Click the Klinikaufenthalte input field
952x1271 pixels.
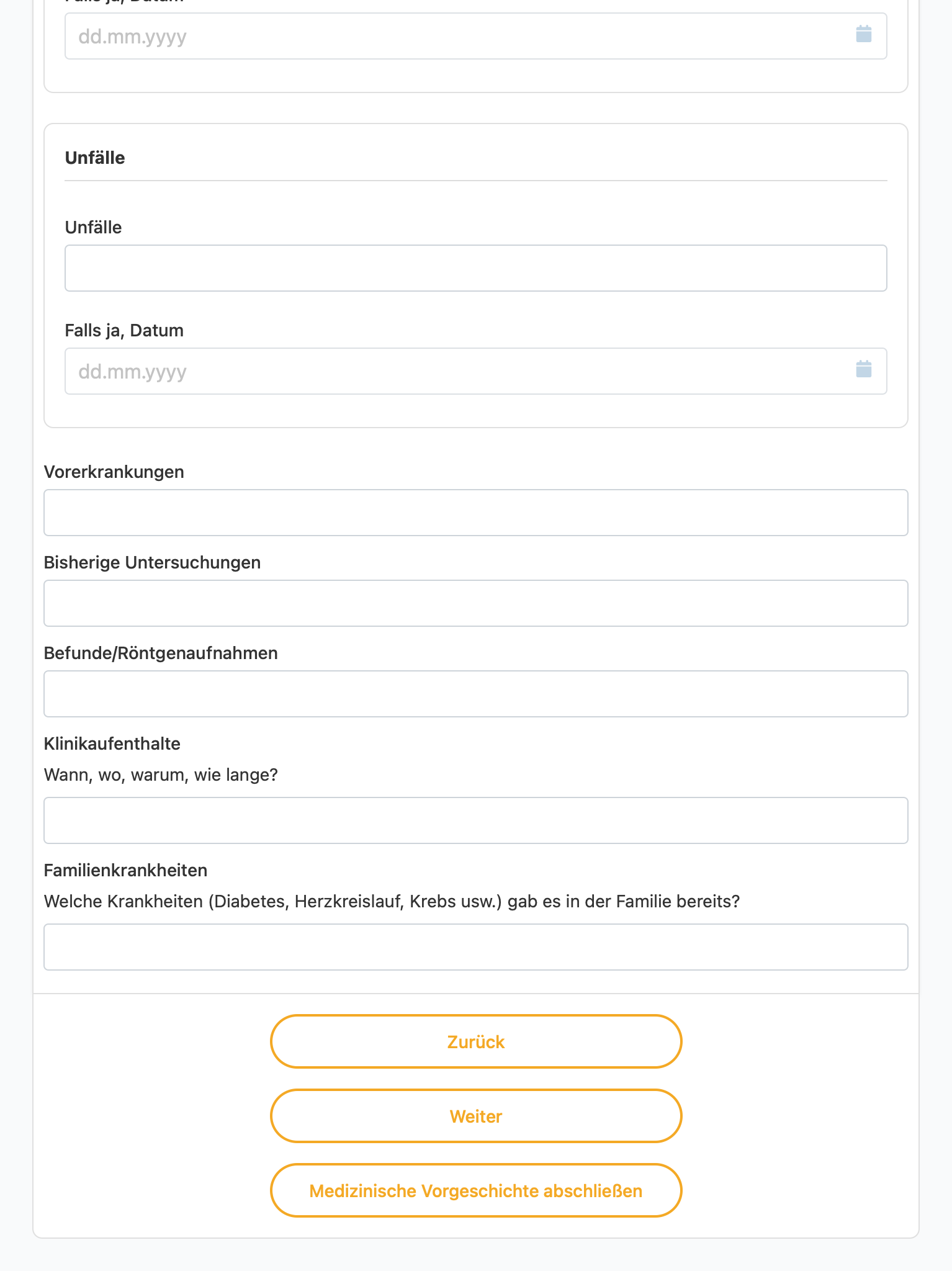pyautogui.click(x=476, y=820)
